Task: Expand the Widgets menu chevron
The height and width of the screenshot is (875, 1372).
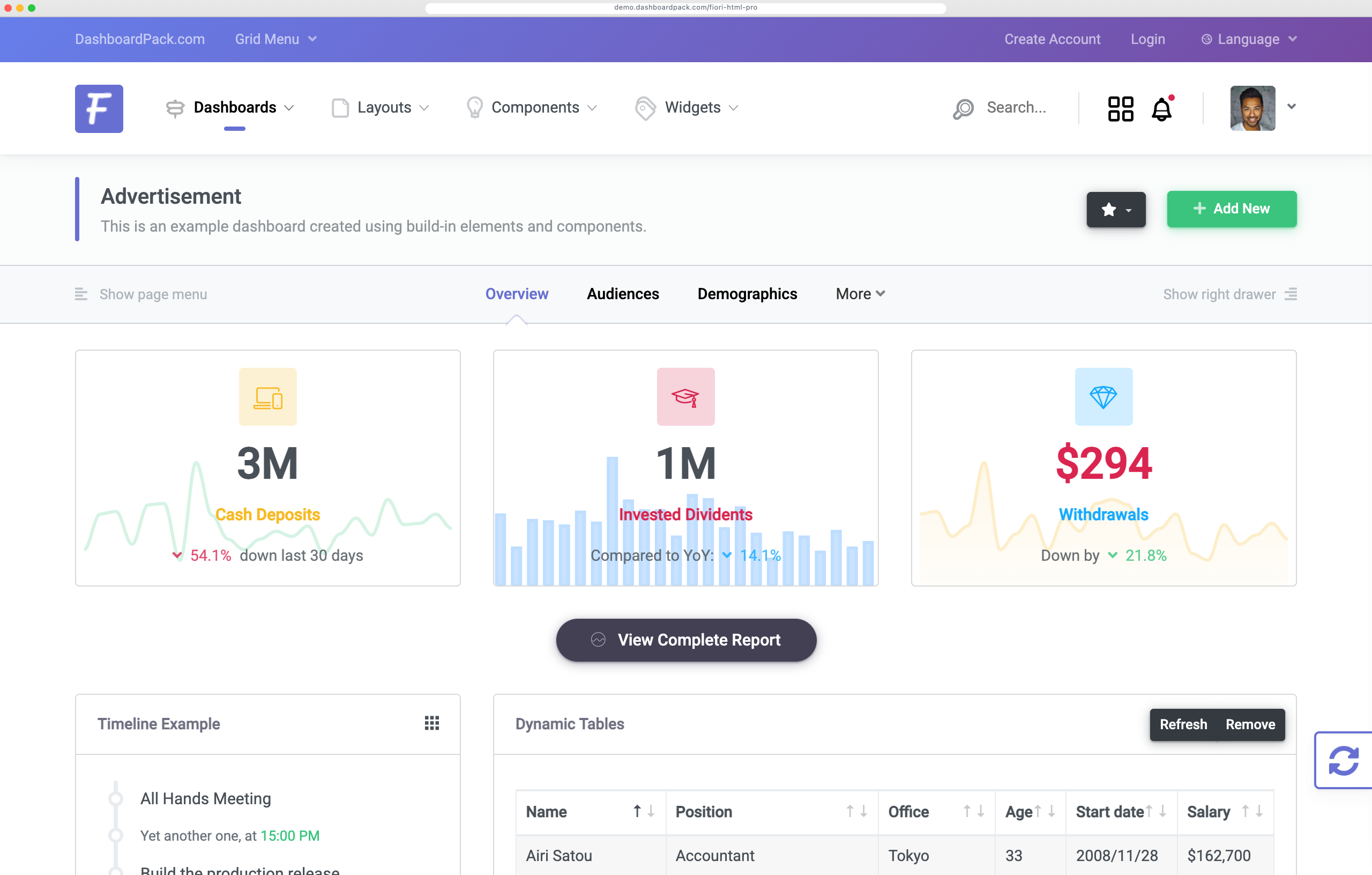Action: [x=734, y=108]
